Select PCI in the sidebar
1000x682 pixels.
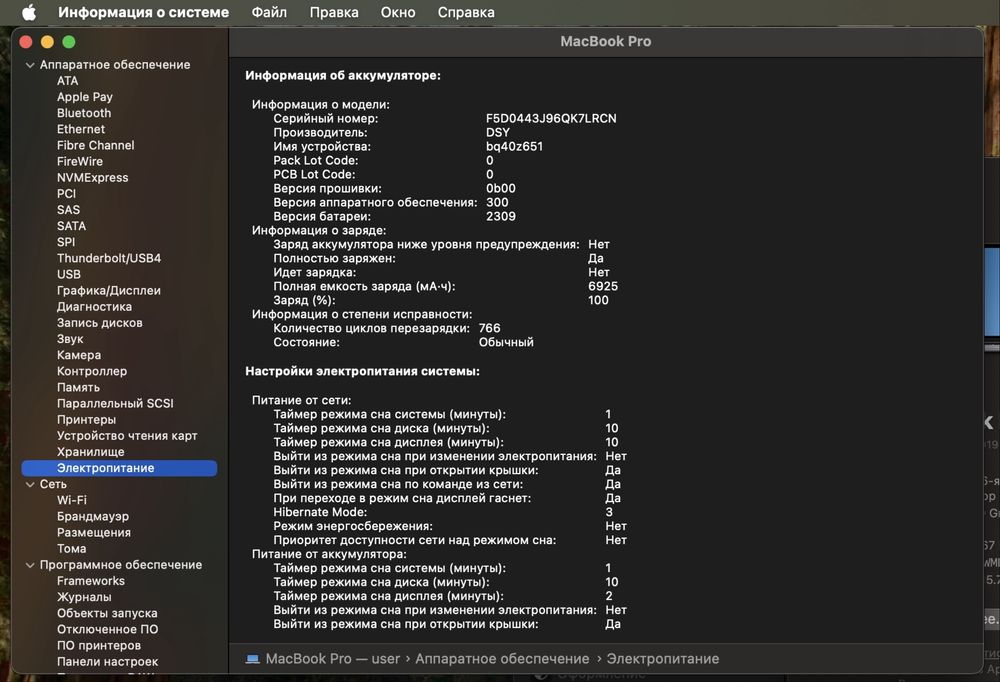(x=66, y=193)
